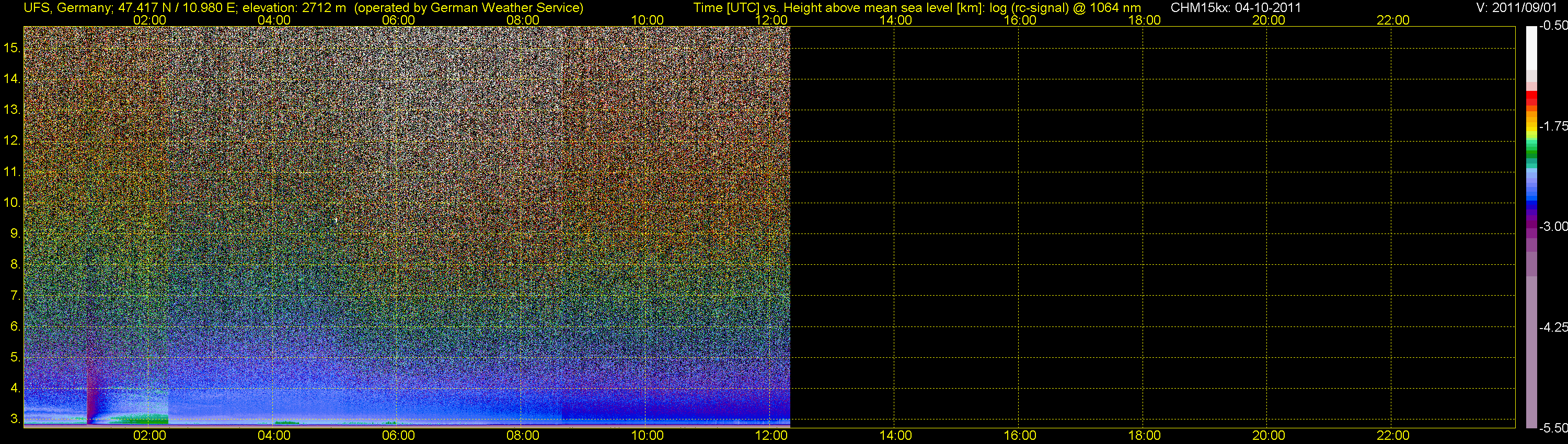Select the 18:00 marker on the bottom axis

1144,436
